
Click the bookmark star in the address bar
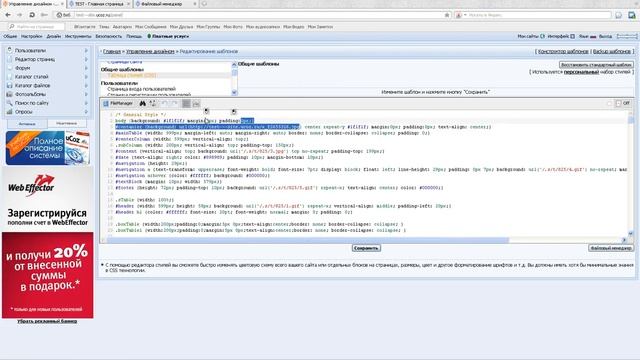447,15
